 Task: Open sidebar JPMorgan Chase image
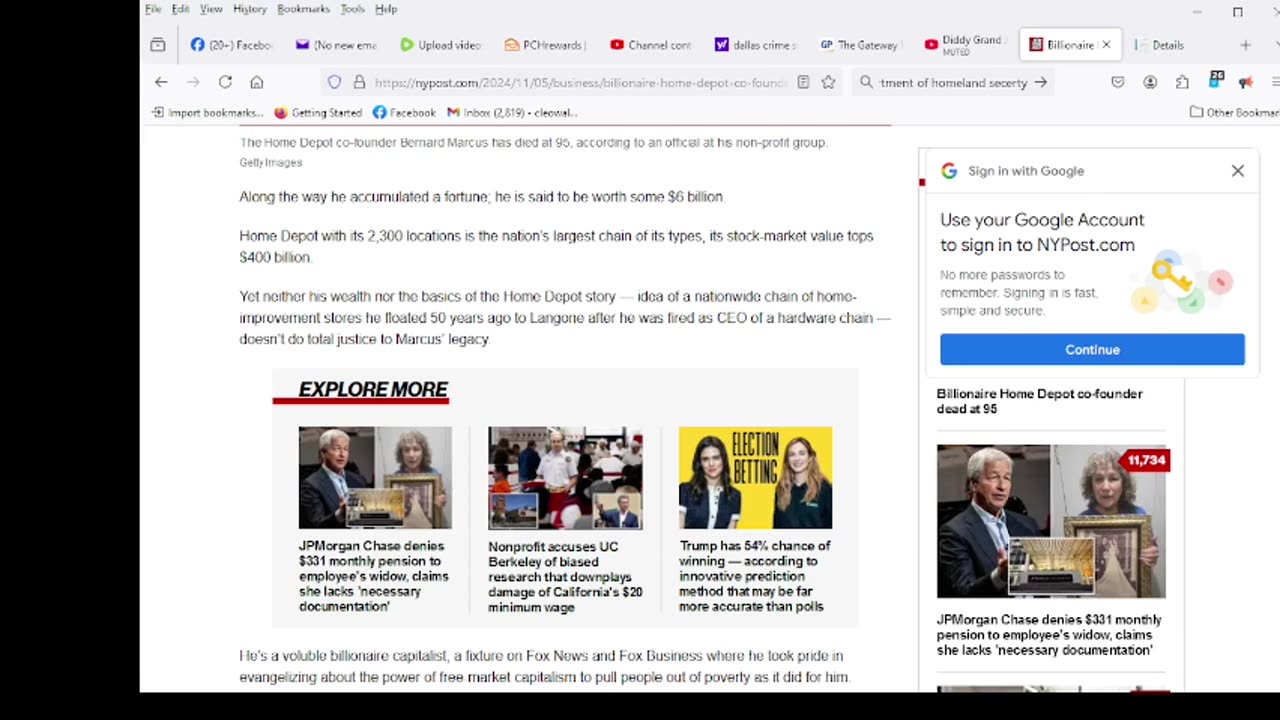[x=1051, y=521]
